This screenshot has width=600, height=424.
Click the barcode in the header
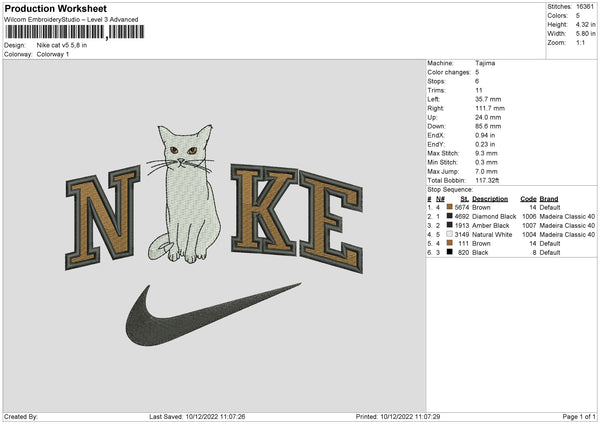(x=74, y=32)
